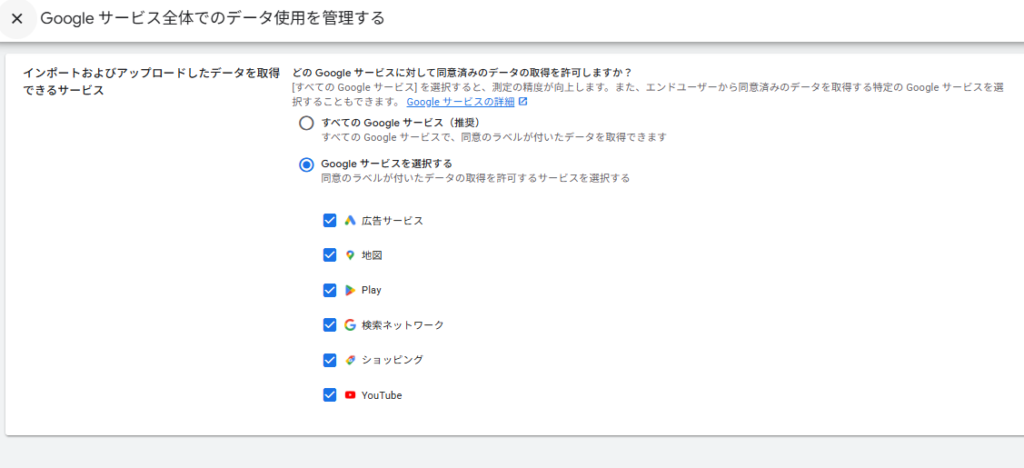Click the red YouTube icon
The image size is (1024, 468).
(350, 395)
